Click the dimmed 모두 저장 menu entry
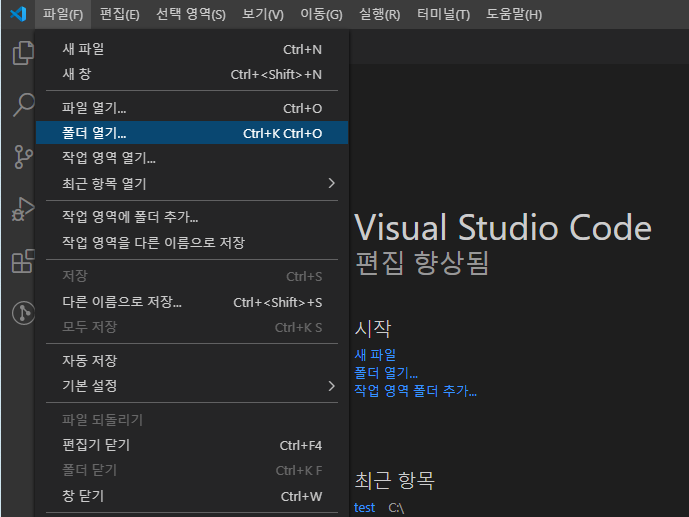689x517 pixels. [192, 327]
